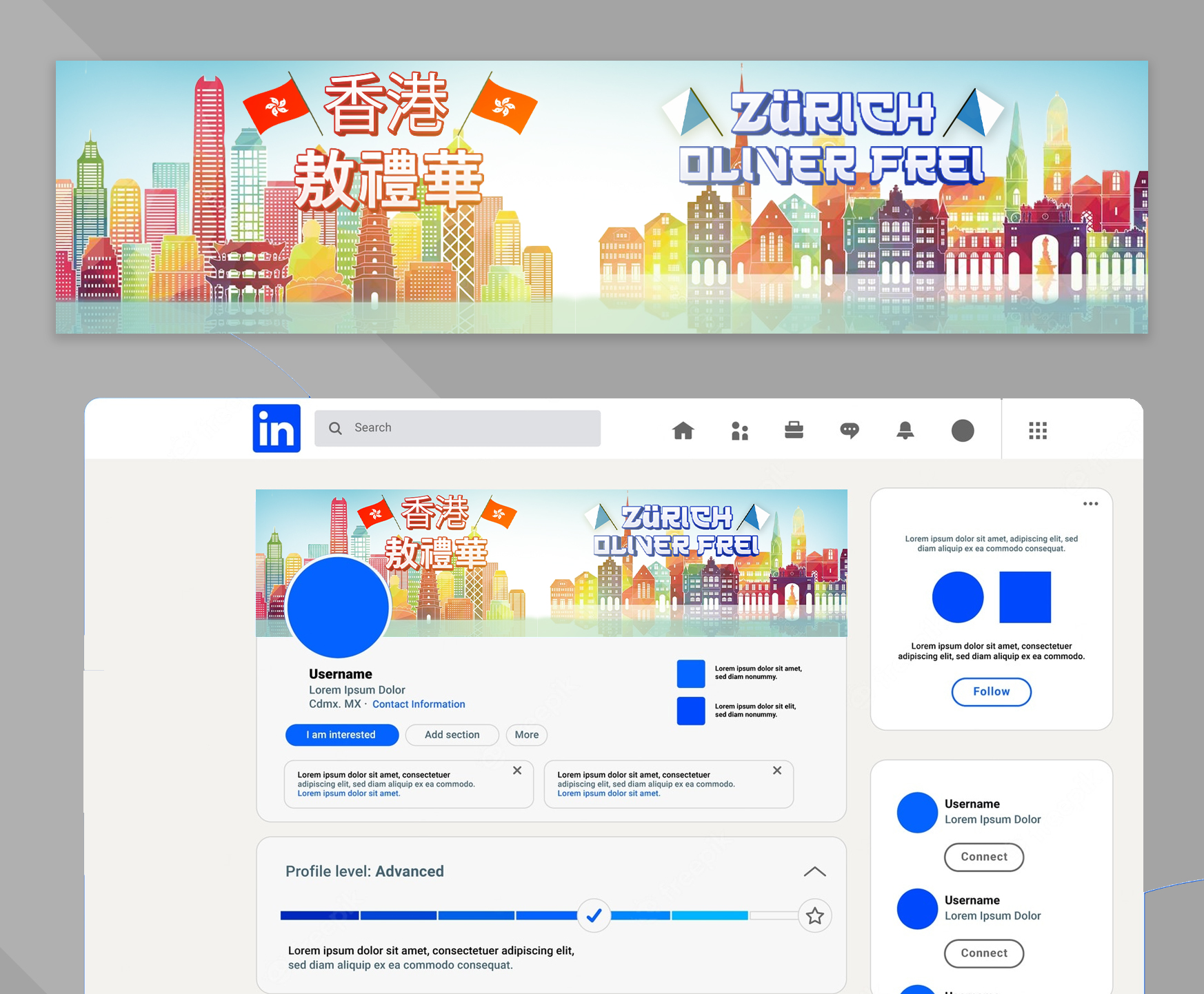Open the Messaging speech bubble icon
The image size is (1204, 994).
(850, 431)
